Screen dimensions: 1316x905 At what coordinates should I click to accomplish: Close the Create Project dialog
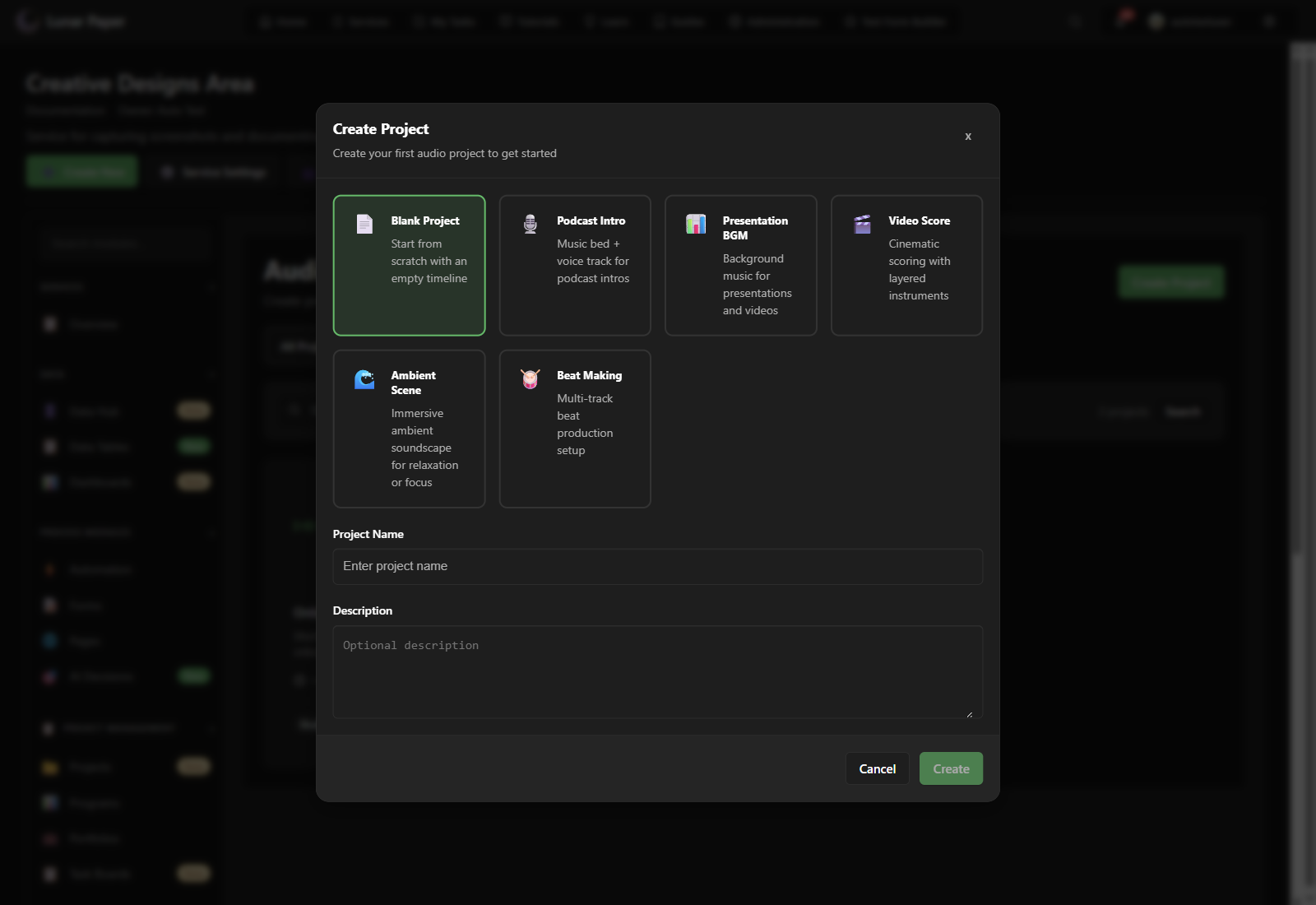click(968, 137)
